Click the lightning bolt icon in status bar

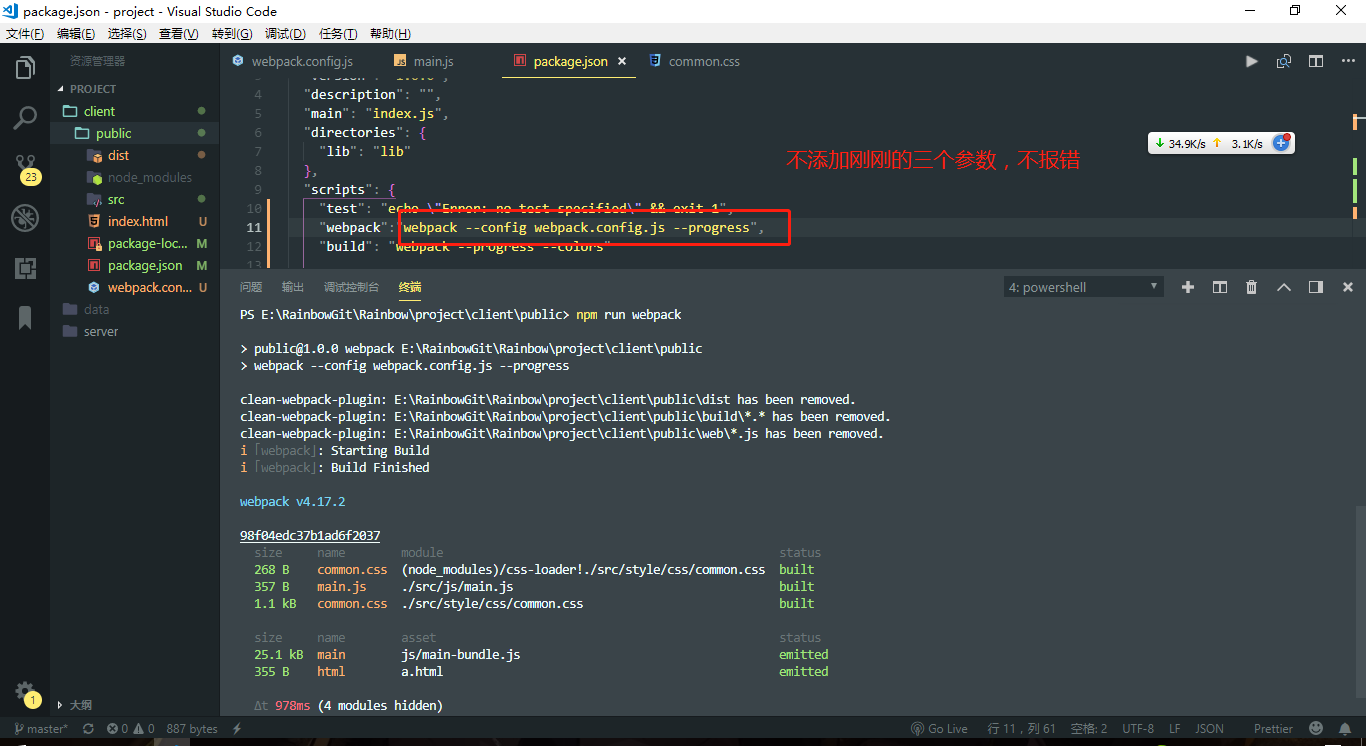(237, 729)
